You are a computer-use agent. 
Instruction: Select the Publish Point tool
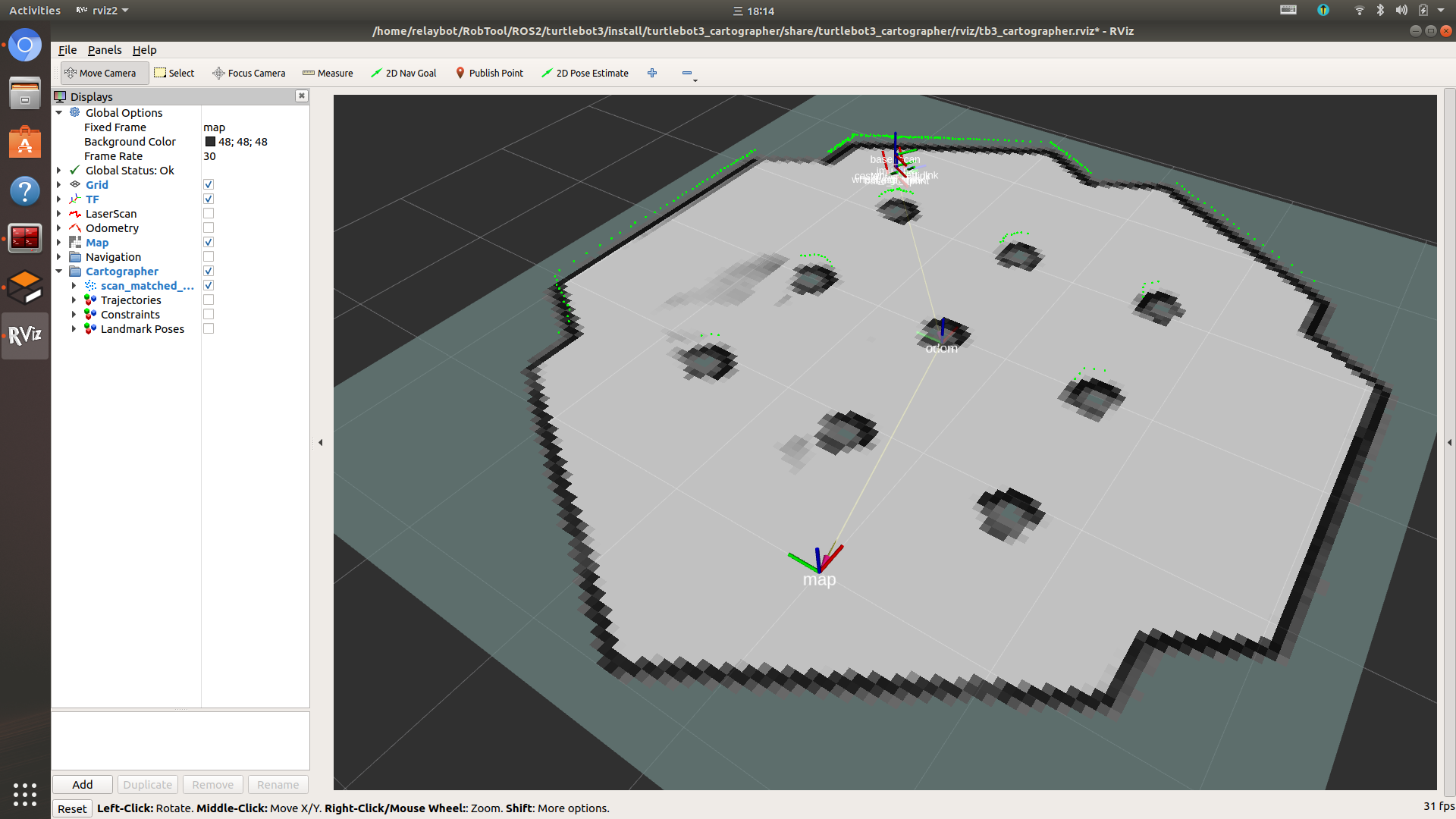489,73
